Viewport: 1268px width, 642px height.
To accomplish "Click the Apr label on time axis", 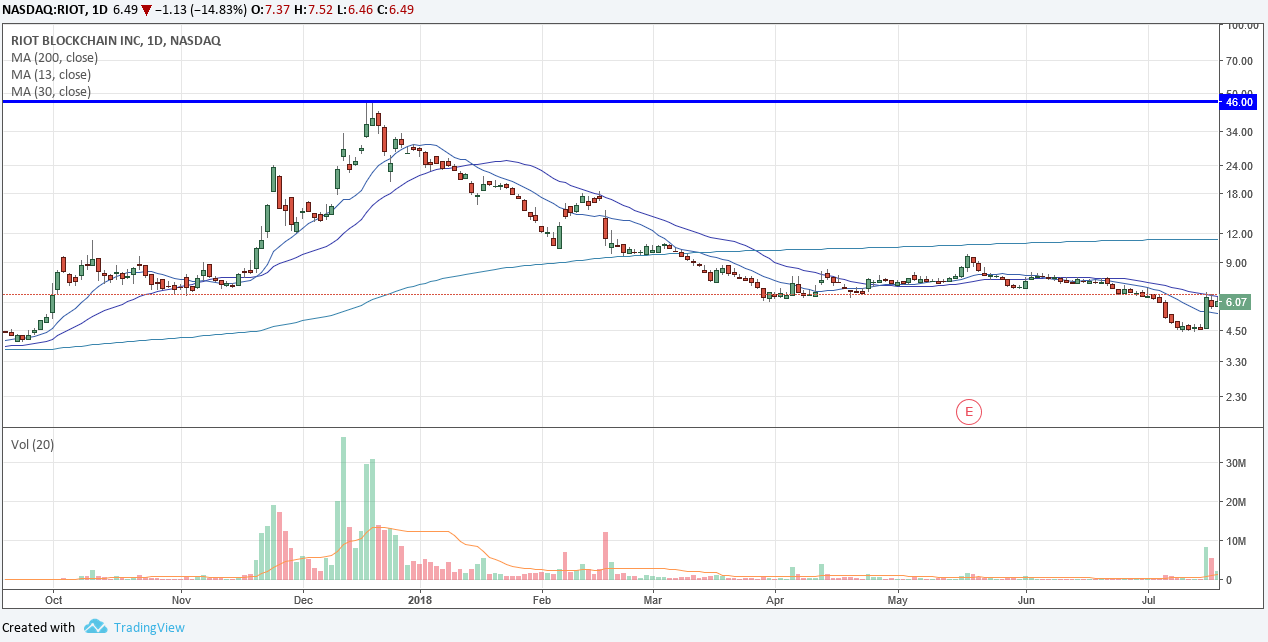I will (775, 601).
